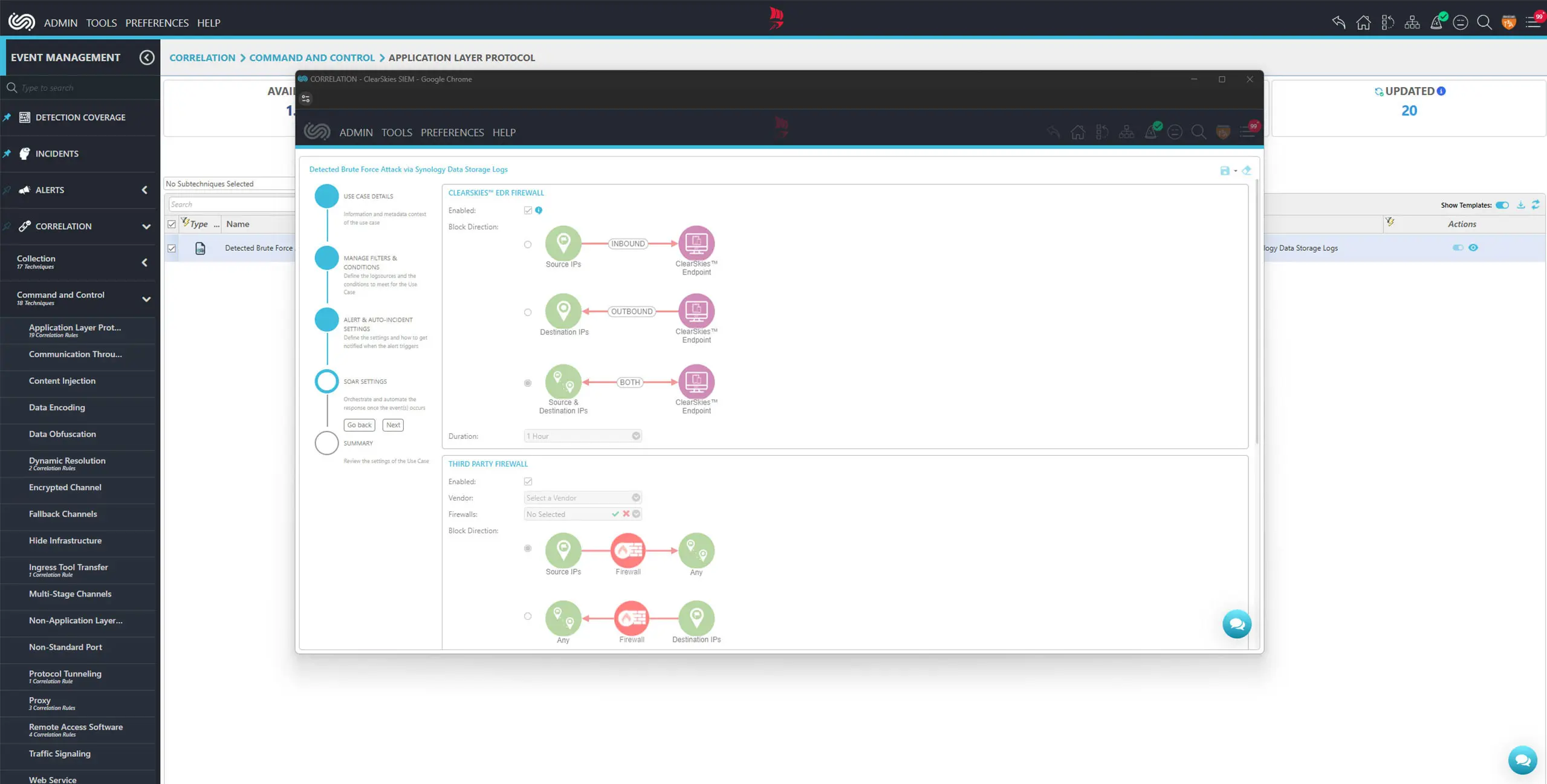Select the INBOUND block direction radio button
The height and width of the screenshot is (784, 1547).
[x=528, y=245]
